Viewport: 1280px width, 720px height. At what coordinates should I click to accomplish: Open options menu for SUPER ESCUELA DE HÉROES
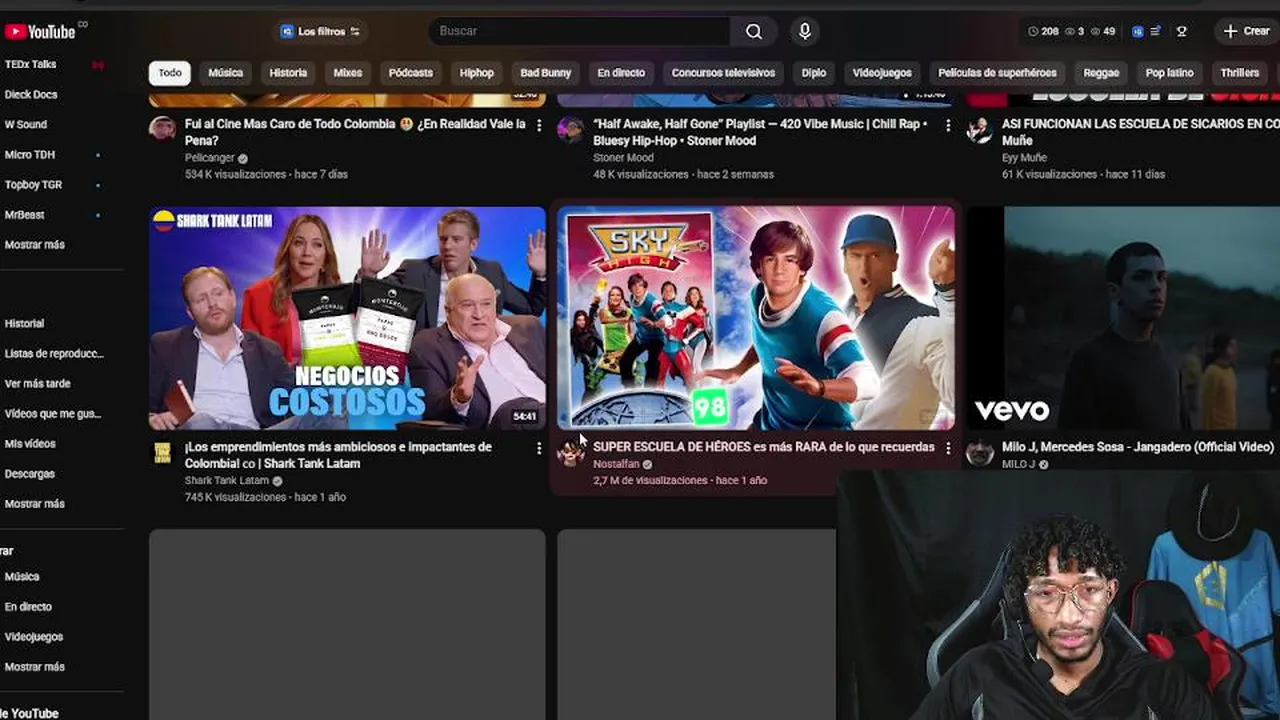pos(948,448)
